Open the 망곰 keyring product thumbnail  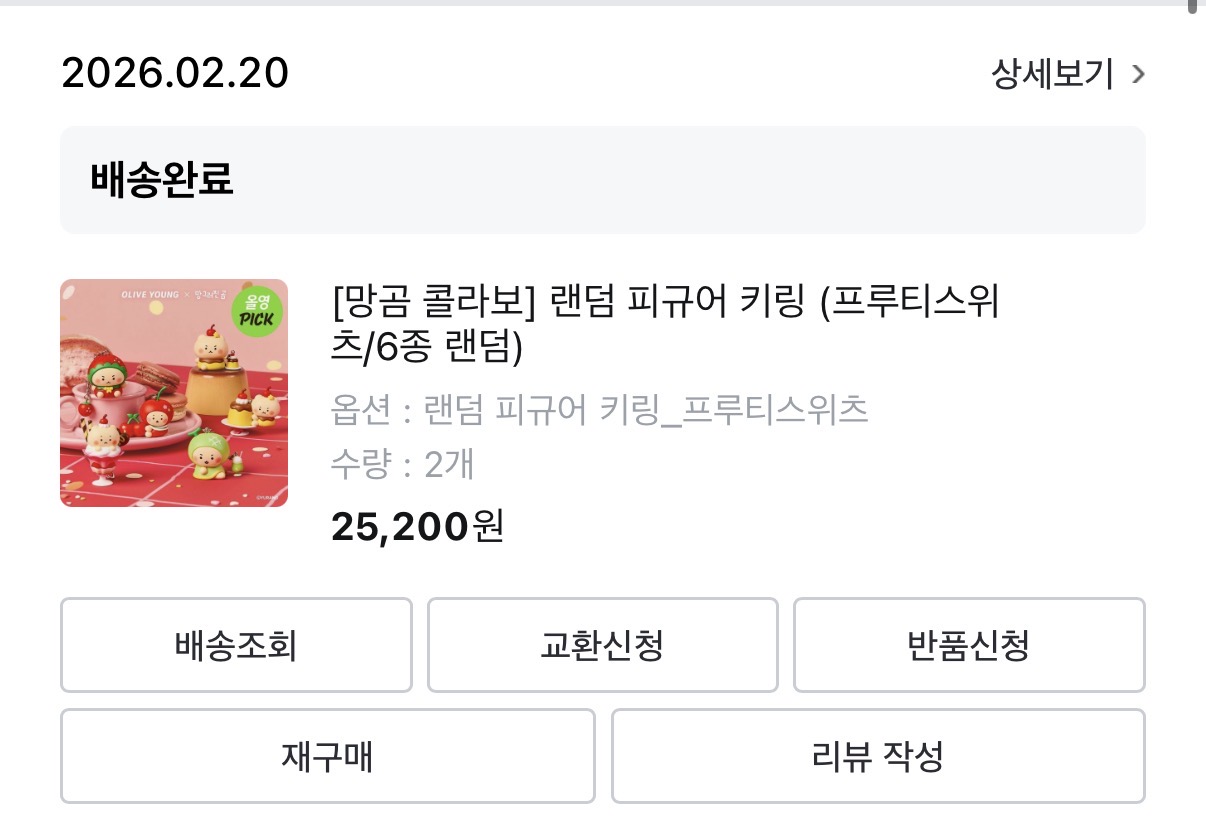click(174, 393)
